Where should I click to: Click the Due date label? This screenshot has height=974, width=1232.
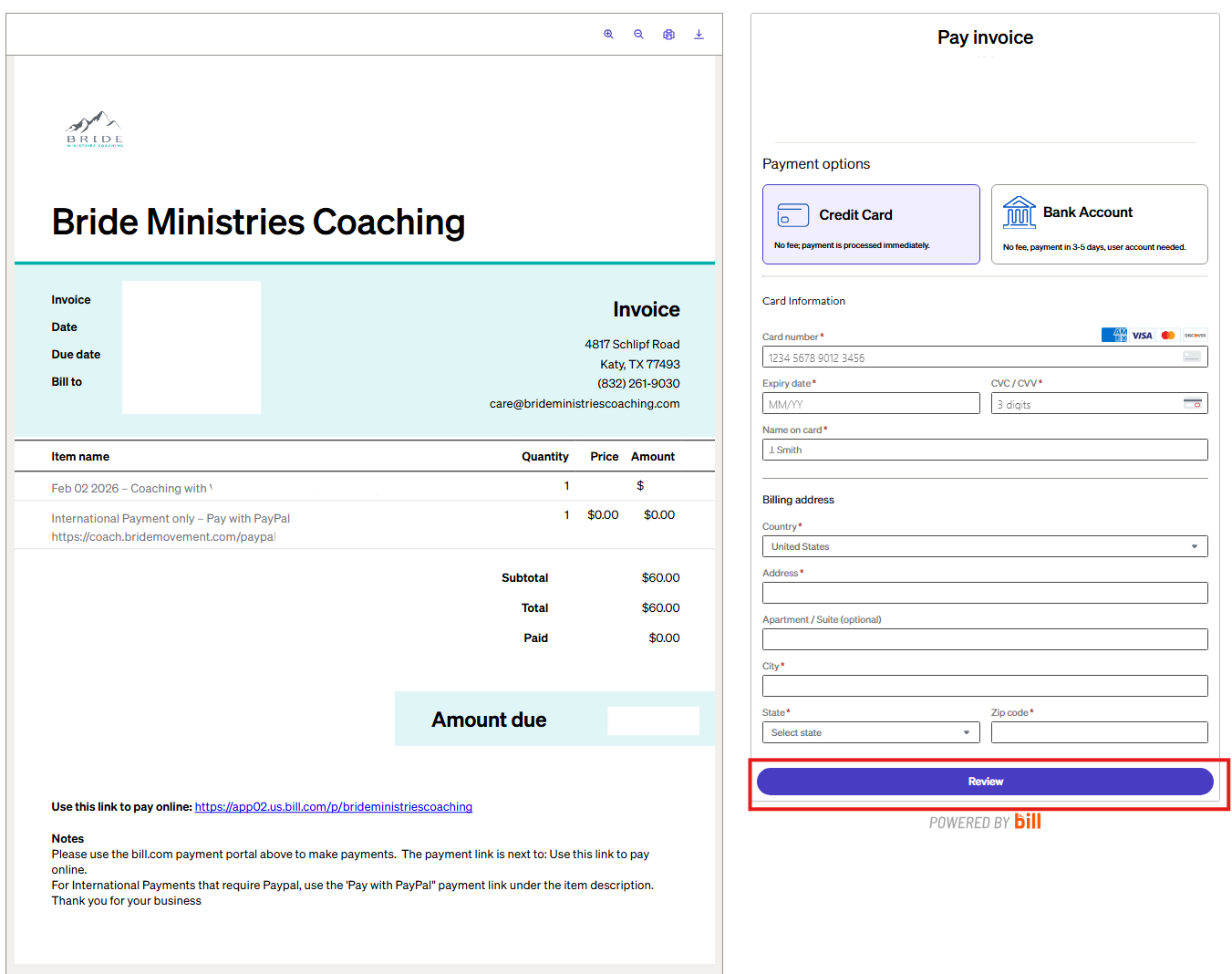76,355
